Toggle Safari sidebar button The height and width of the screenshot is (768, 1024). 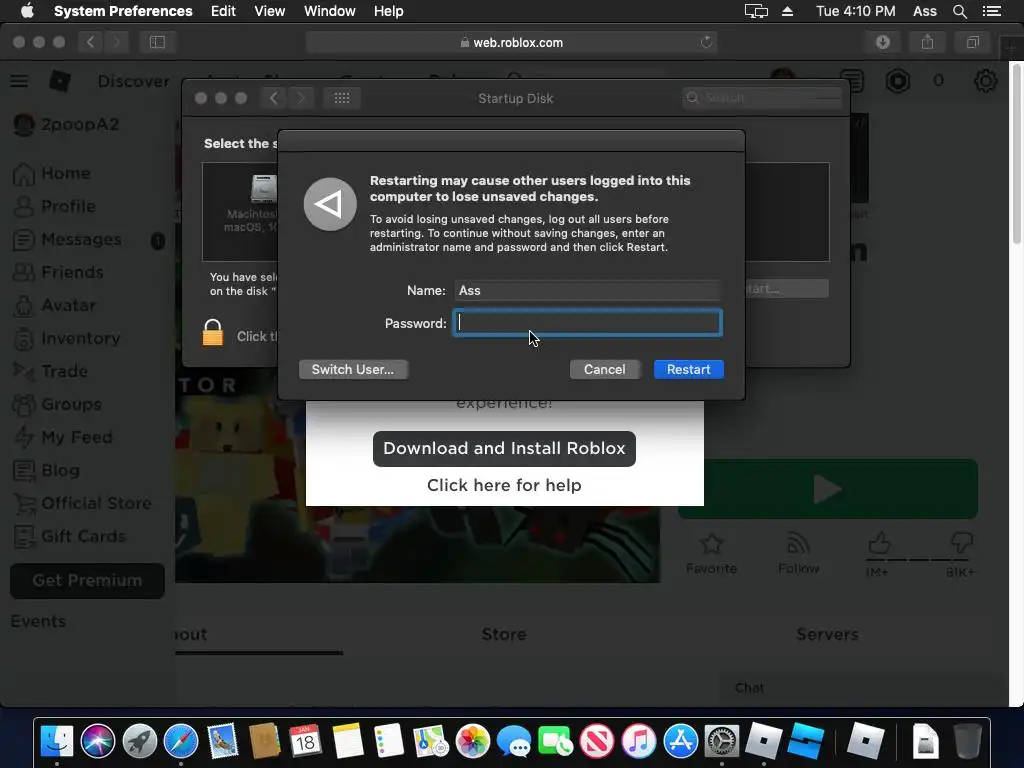coord(157,42)
